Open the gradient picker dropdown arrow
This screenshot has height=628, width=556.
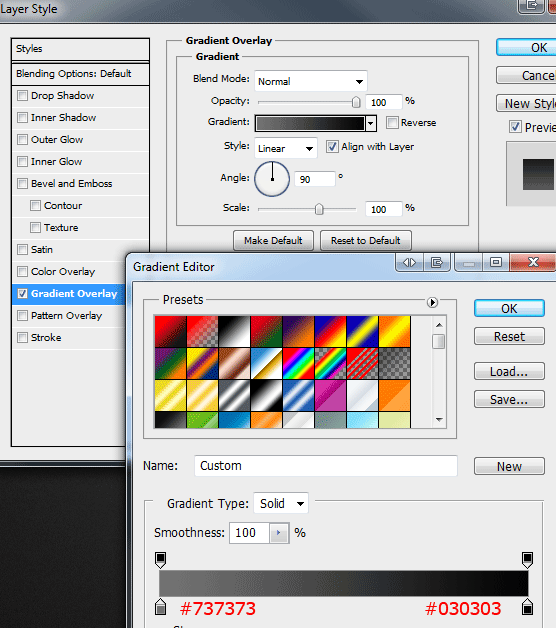[x=371, y=123]
